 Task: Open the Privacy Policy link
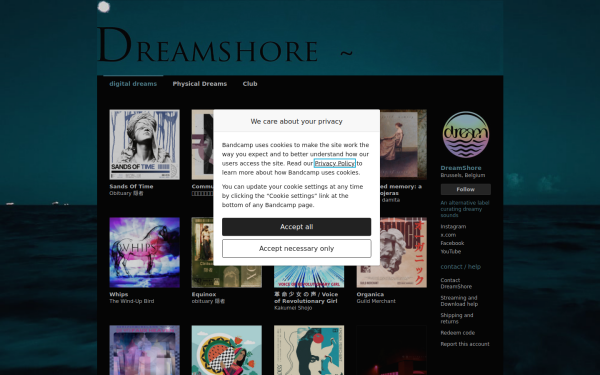point(334,163)
